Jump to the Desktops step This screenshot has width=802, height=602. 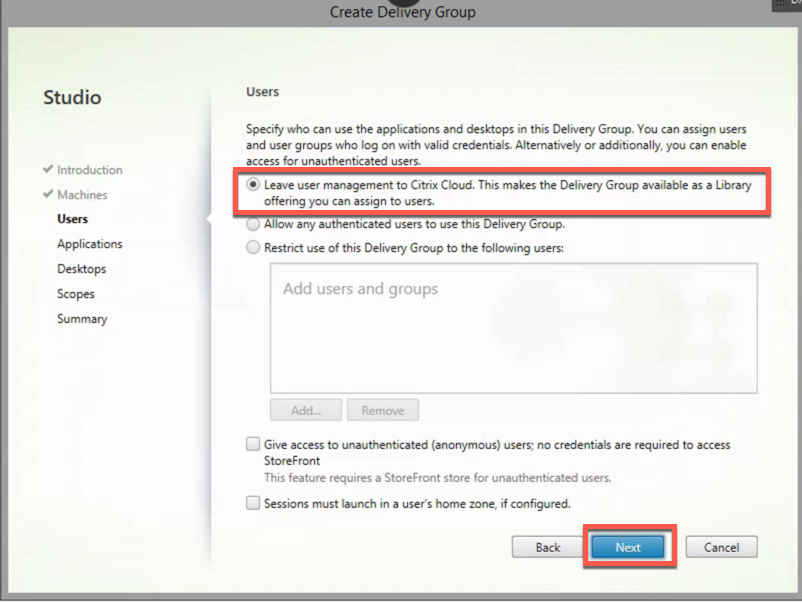(82, 269)
